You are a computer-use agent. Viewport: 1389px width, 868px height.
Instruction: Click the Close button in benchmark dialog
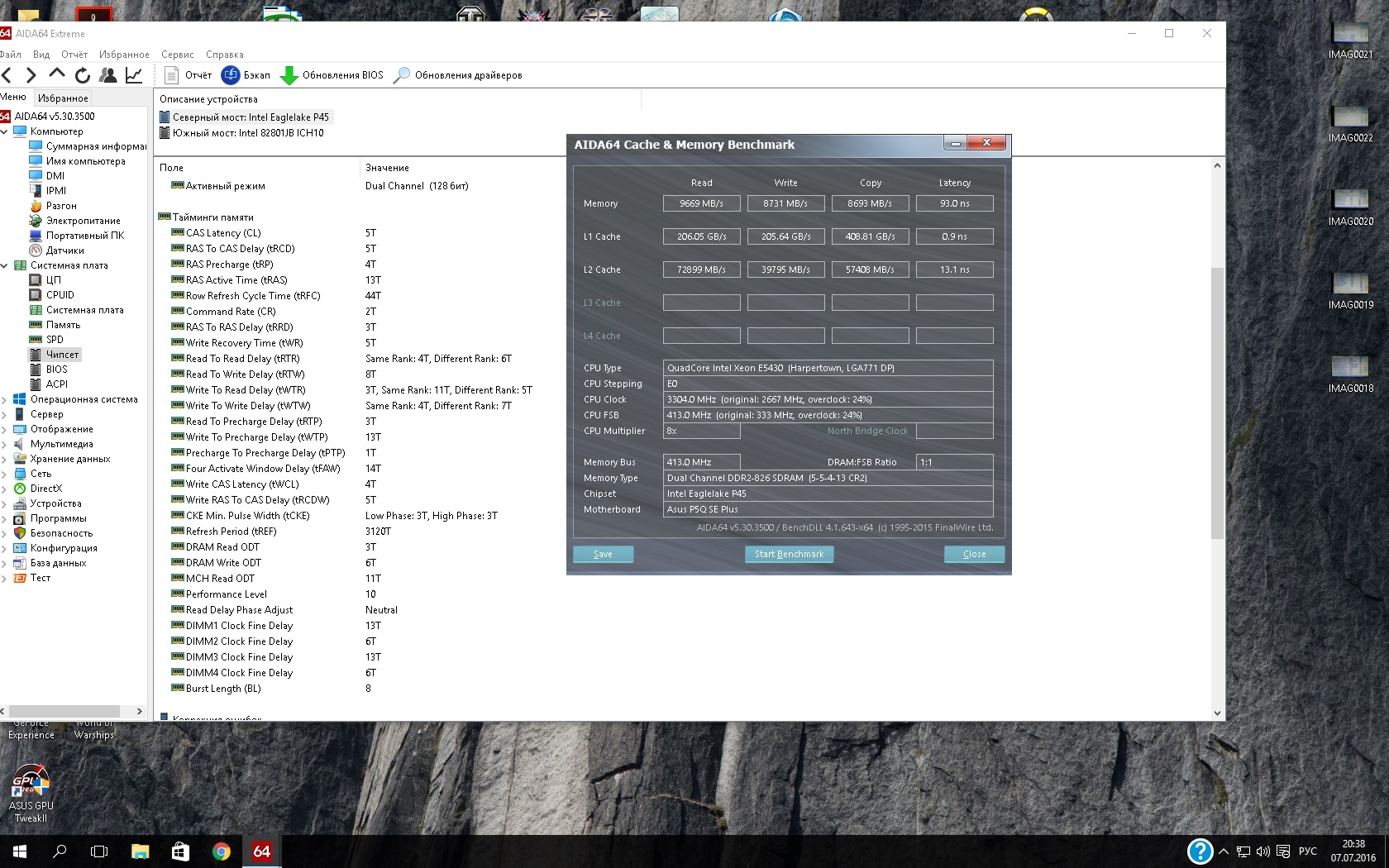[x=975, y=554]
